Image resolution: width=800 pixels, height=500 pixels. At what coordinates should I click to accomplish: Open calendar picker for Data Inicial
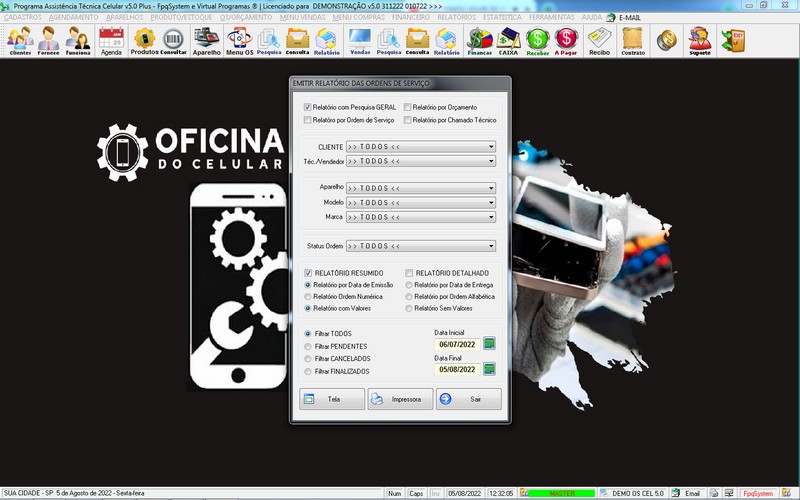coord(489,344)
